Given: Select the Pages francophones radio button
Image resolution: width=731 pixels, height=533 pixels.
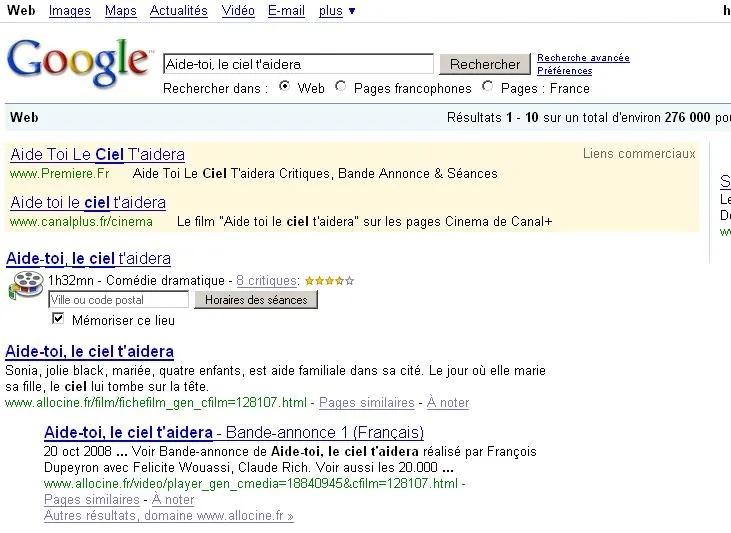Looking at the screenshot, I should 341,86.
